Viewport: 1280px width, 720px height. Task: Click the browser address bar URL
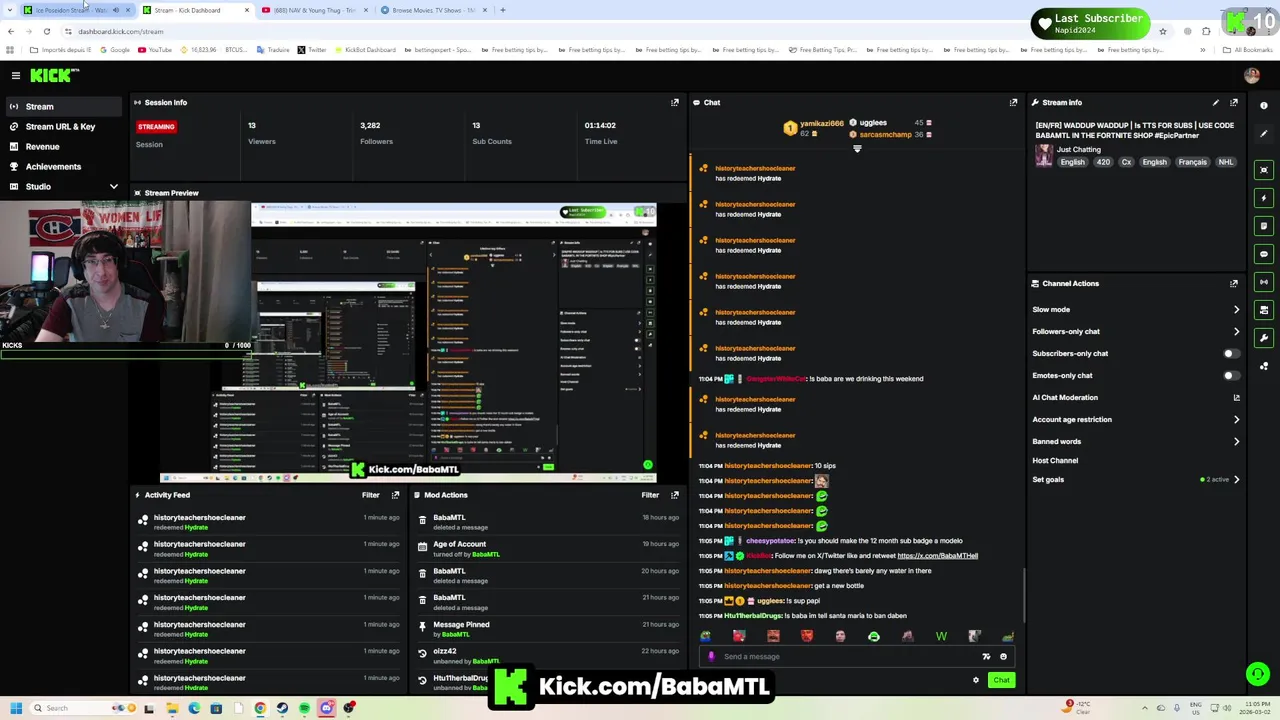pos(120,31)
